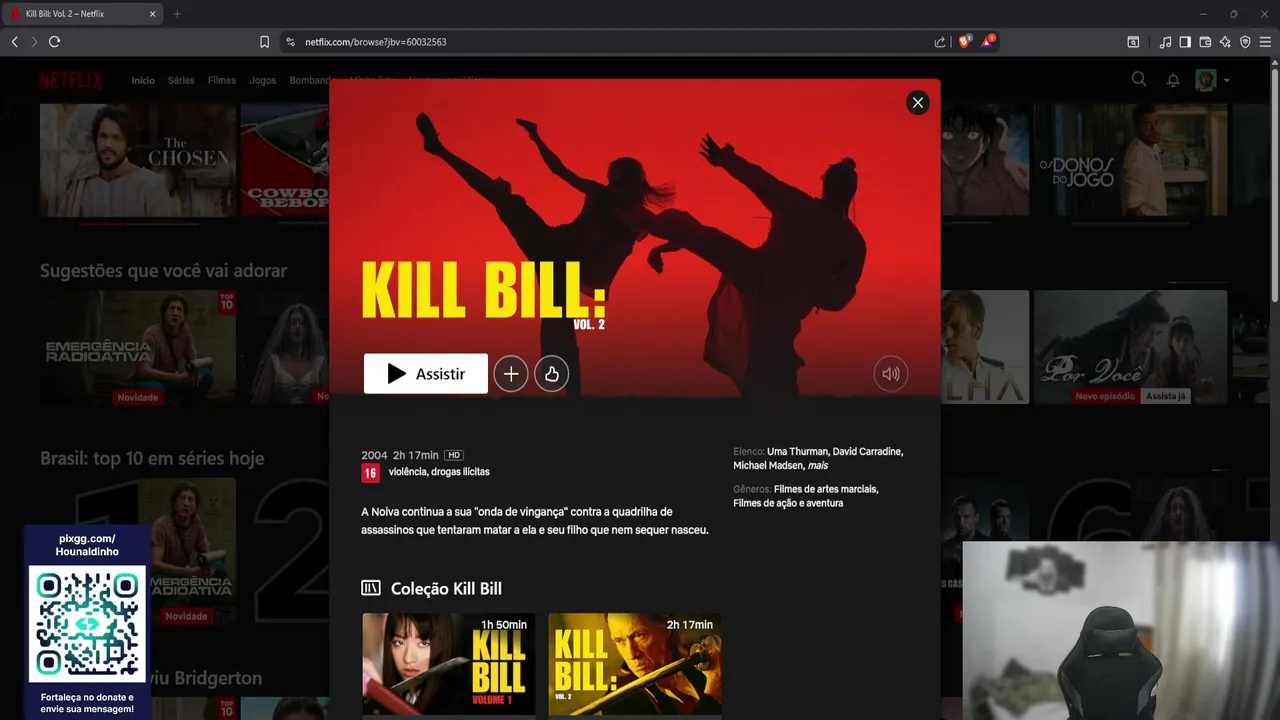Click Emergência Radioativa card under Sugestões
Screen dimensions: 1280x720
[138, 348]
